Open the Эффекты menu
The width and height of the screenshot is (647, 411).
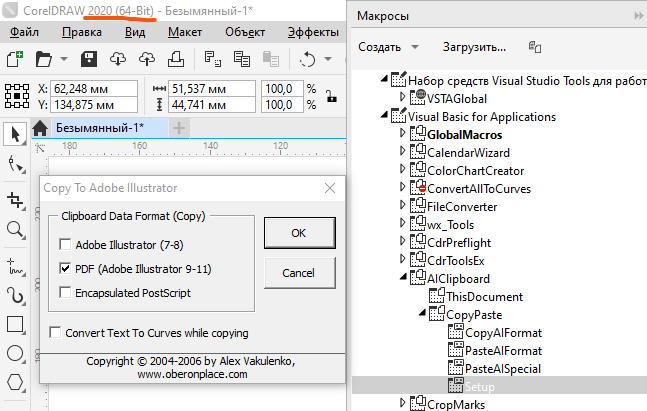tap(313, 32)
